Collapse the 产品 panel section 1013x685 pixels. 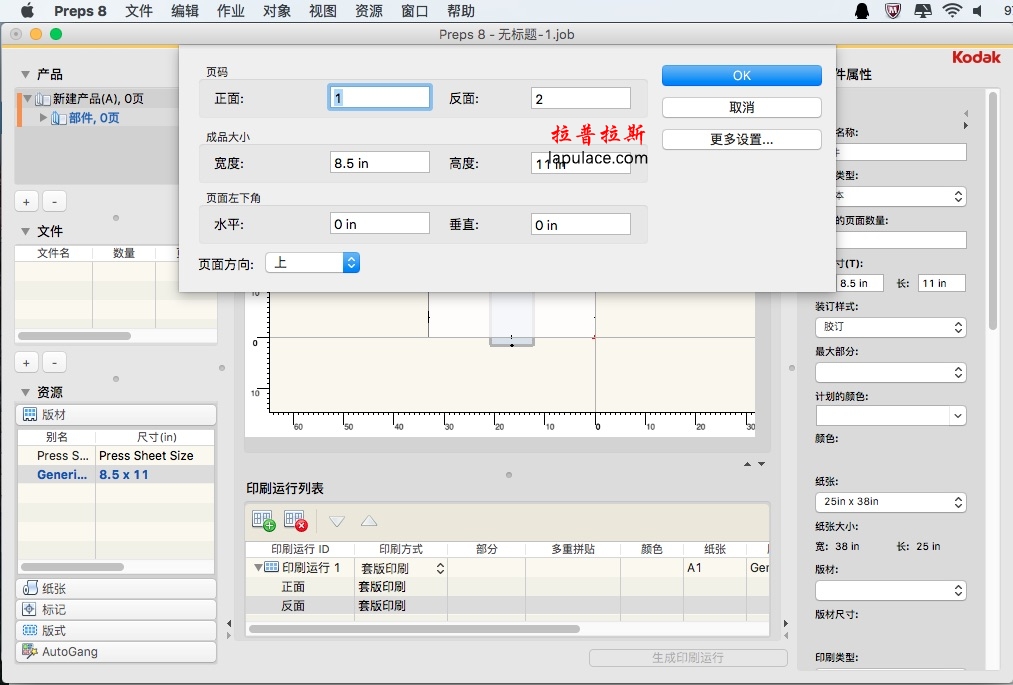click(26, 74)
